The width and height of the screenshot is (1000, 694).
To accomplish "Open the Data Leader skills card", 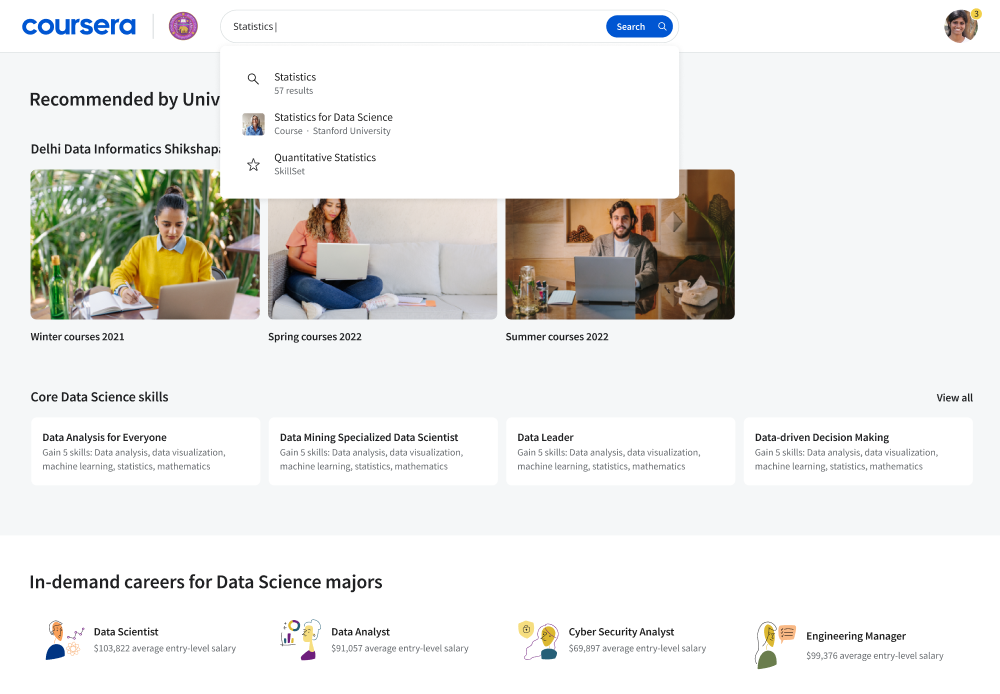I will pos(621,452).
